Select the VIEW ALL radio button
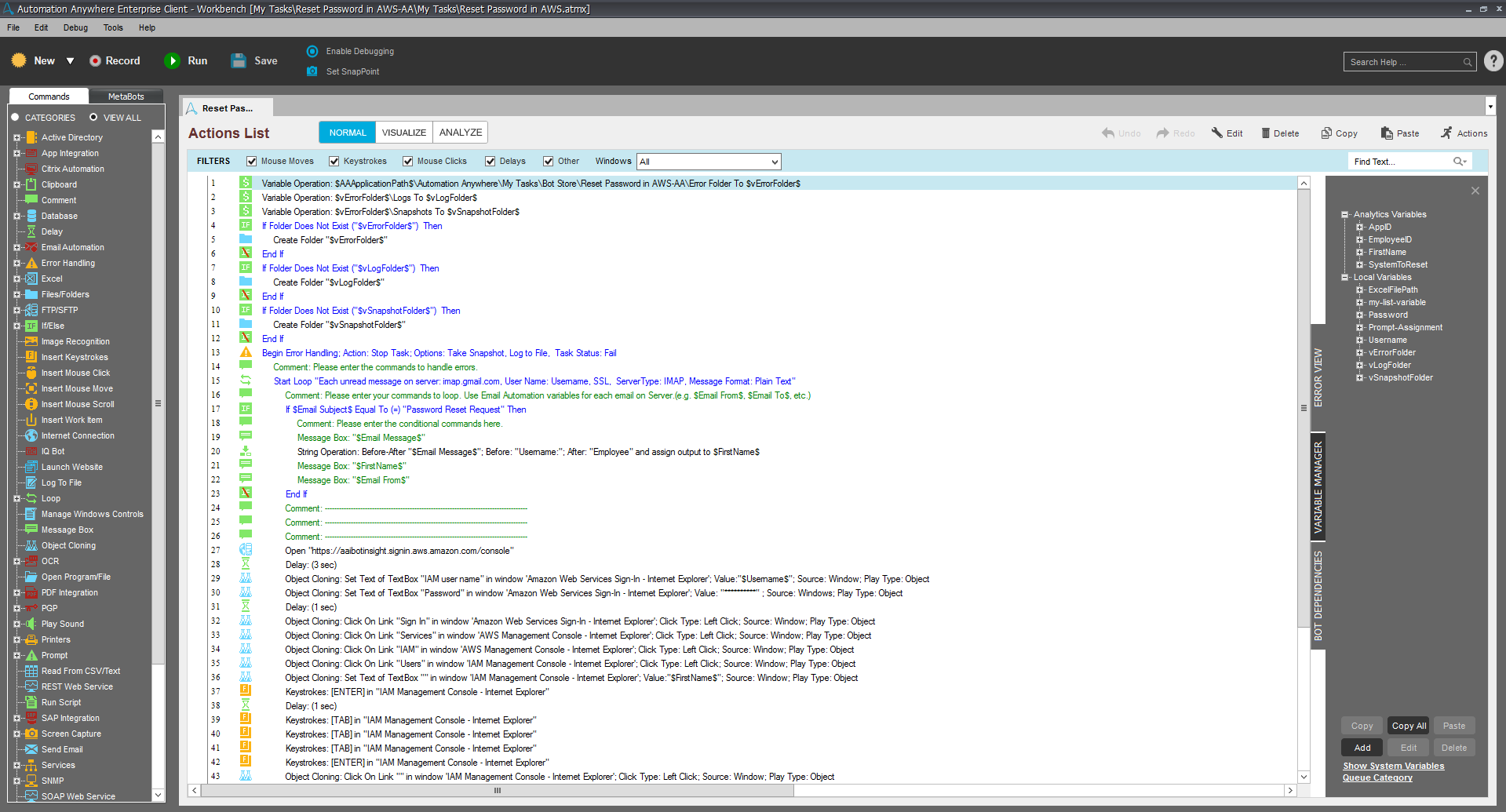1506x812 pixels. [93, 118]
